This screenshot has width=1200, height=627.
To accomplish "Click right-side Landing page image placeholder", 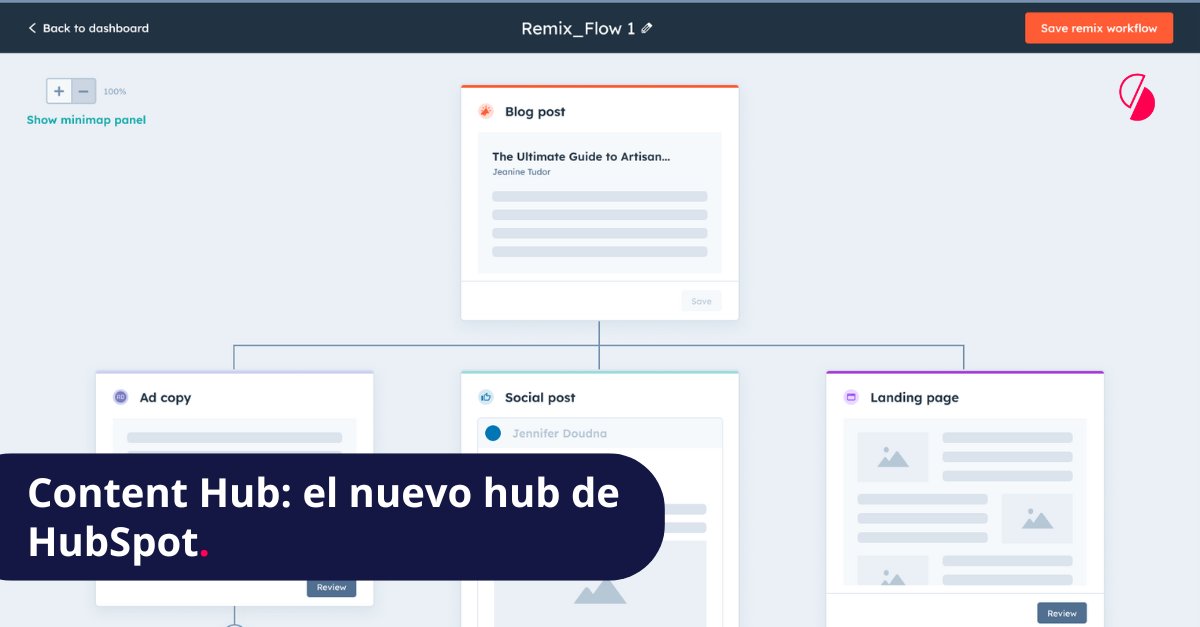I will tap(1037, 519).
